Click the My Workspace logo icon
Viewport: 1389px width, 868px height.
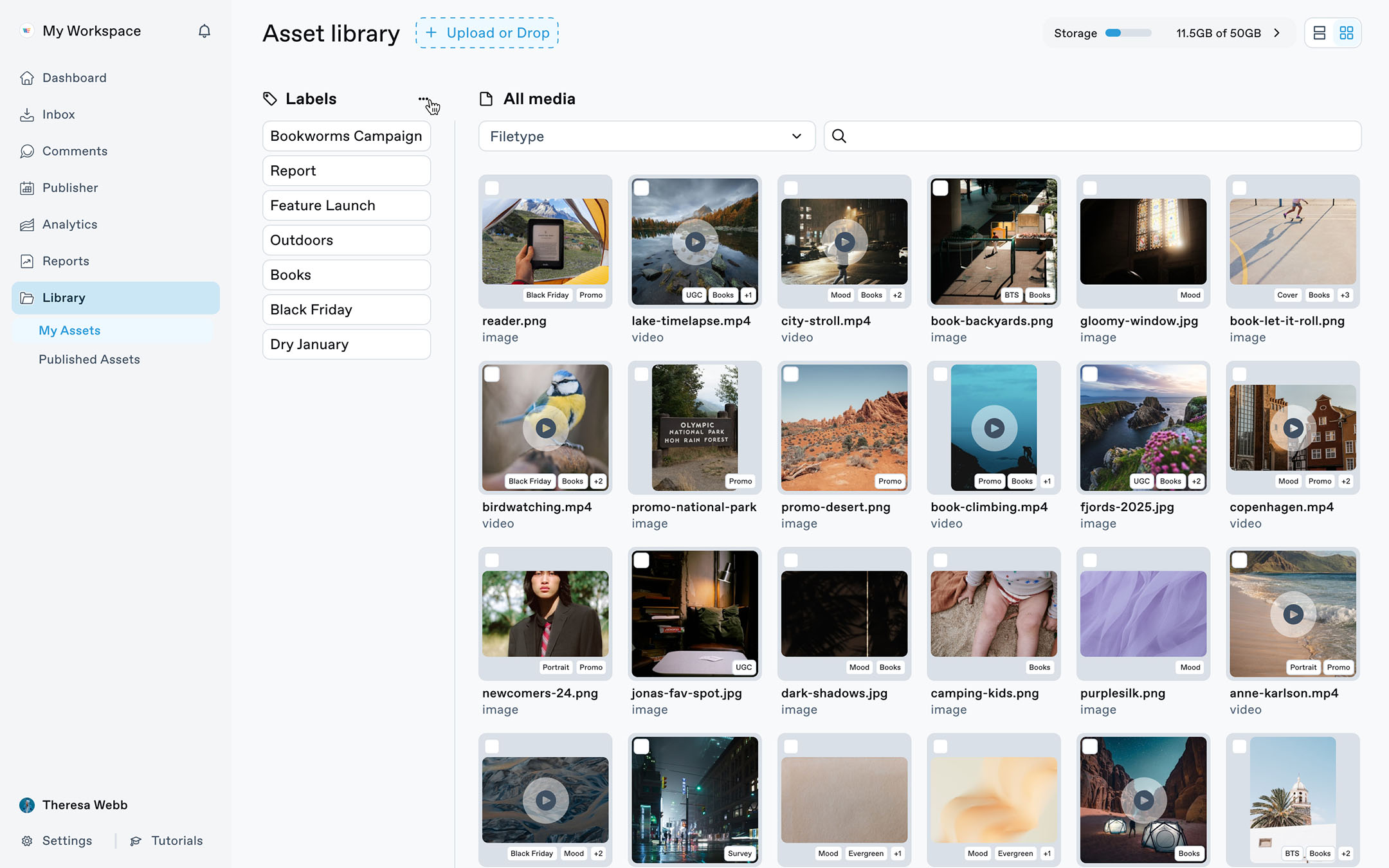pyautogui.click(x=26, y=31)
